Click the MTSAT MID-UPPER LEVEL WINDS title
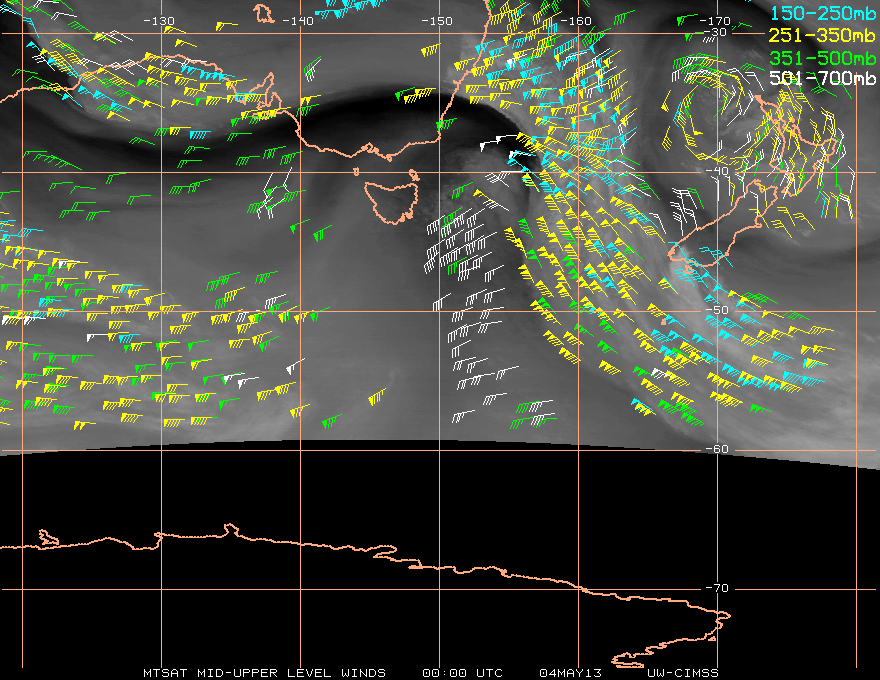 (264, 673)
